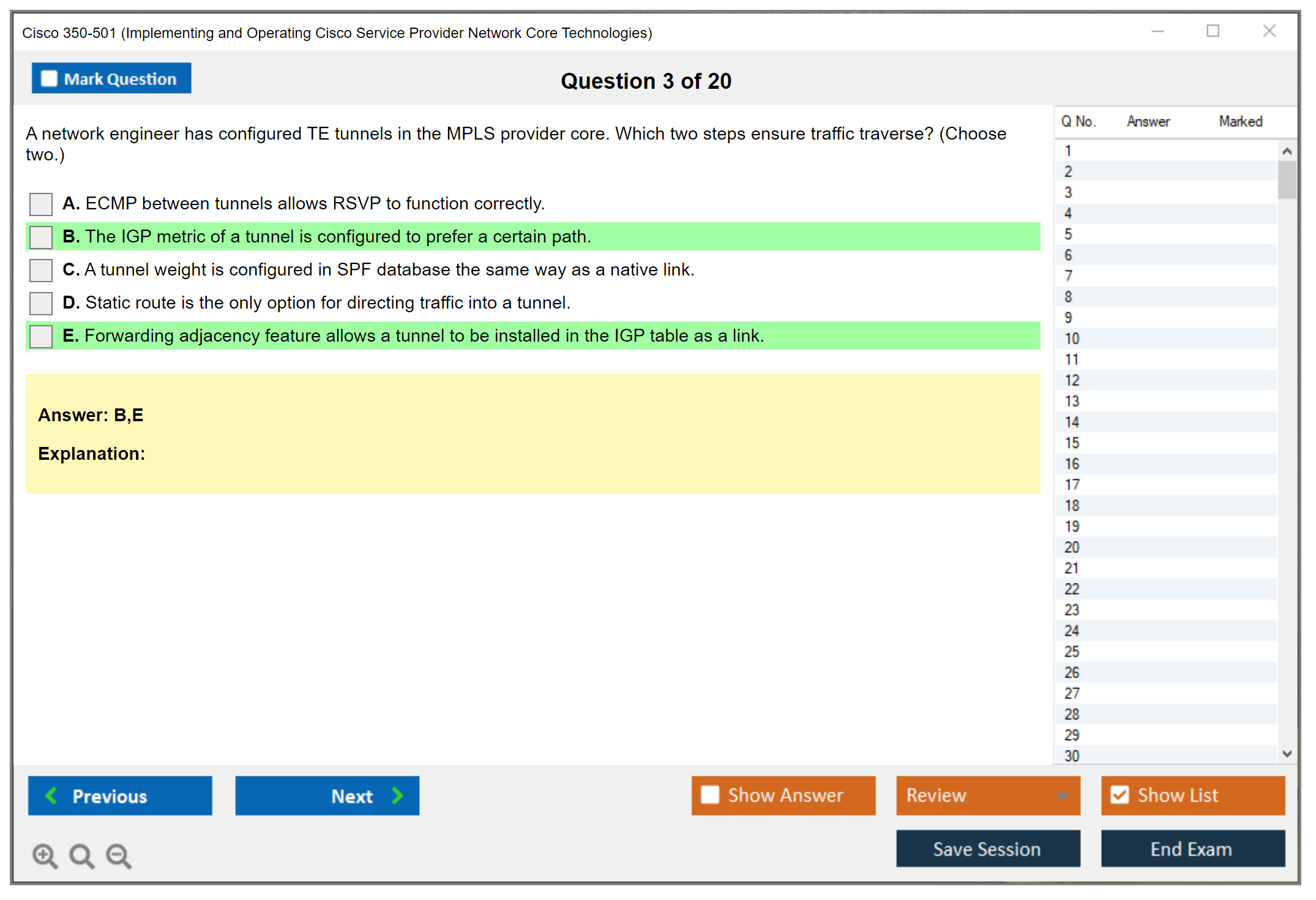Image resolution: width=1316 pixels, height=900 pixels.
Task: Select question 10 in the list
Action: pos(1072,339)
